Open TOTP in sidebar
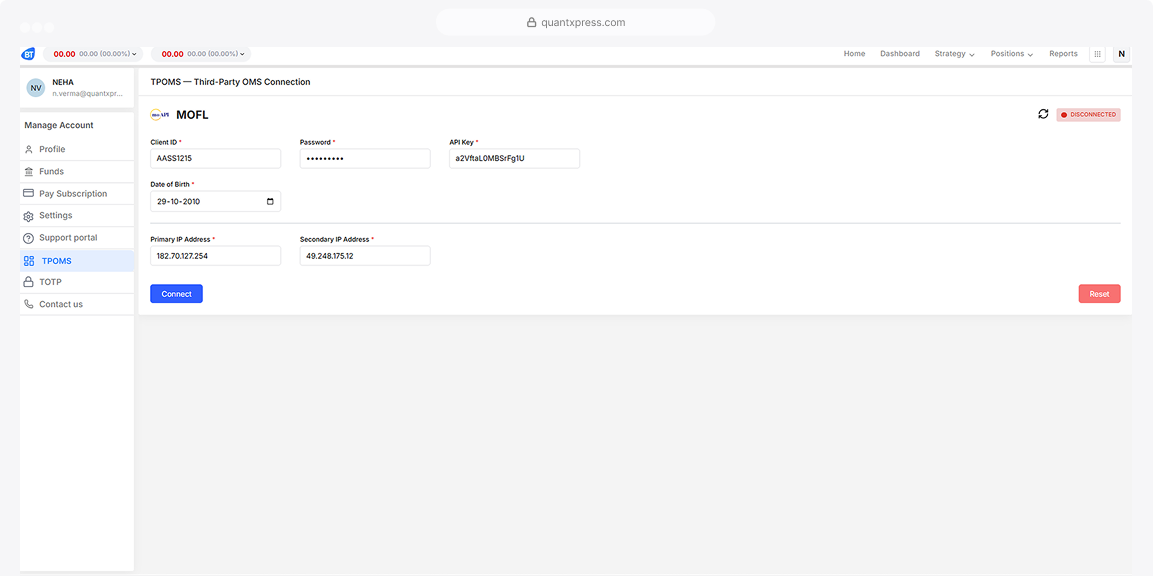Screen dimensions: 1153x577 click(76, 282)
